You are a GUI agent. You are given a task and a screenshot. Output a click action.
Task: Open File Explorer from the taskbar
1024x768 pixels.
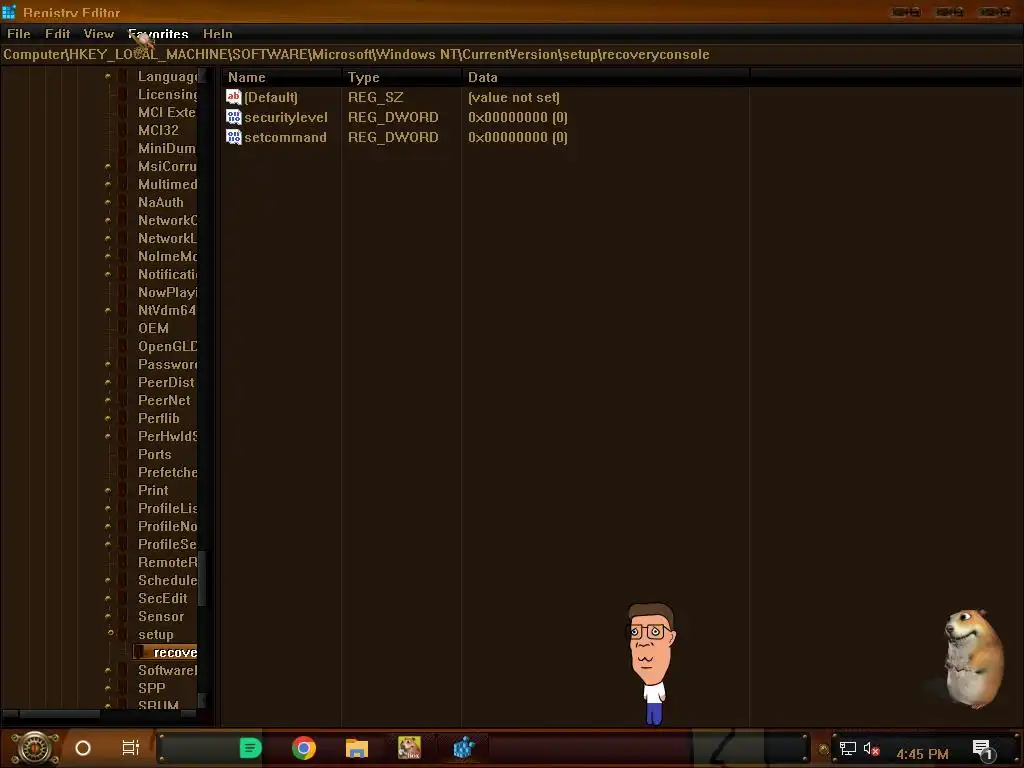pyautogui.click(x=357, y=748)
